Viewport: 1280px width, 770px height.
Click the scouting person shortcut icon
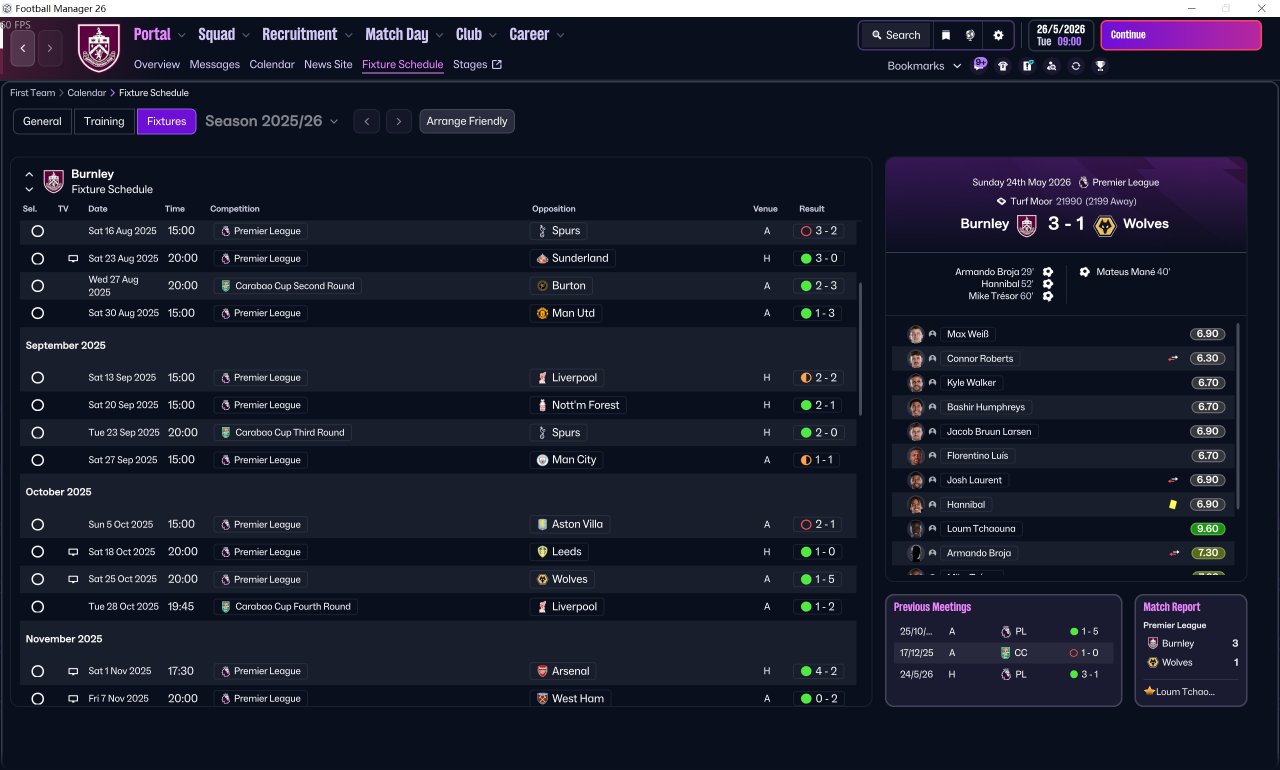[1051, 66]
